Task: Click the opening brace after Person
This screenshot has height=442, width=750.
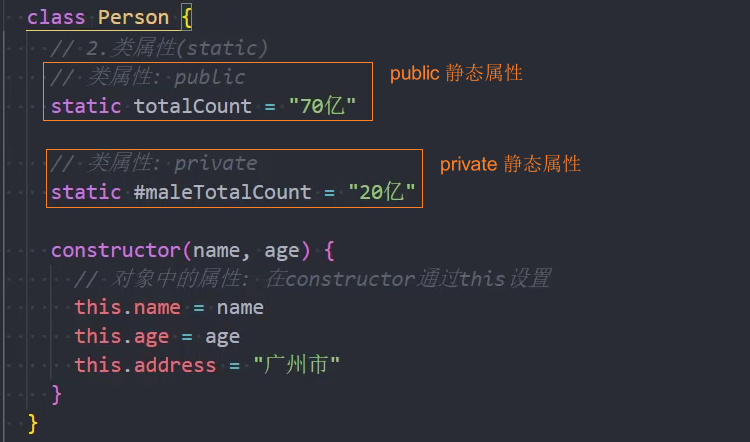Action: point(187,18)
